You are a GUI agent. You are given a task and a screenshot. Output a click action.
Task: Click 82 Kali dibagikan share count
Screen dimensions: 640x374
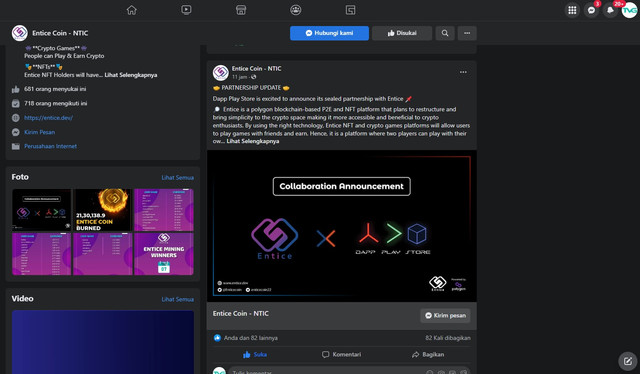(x=448, y=338)
